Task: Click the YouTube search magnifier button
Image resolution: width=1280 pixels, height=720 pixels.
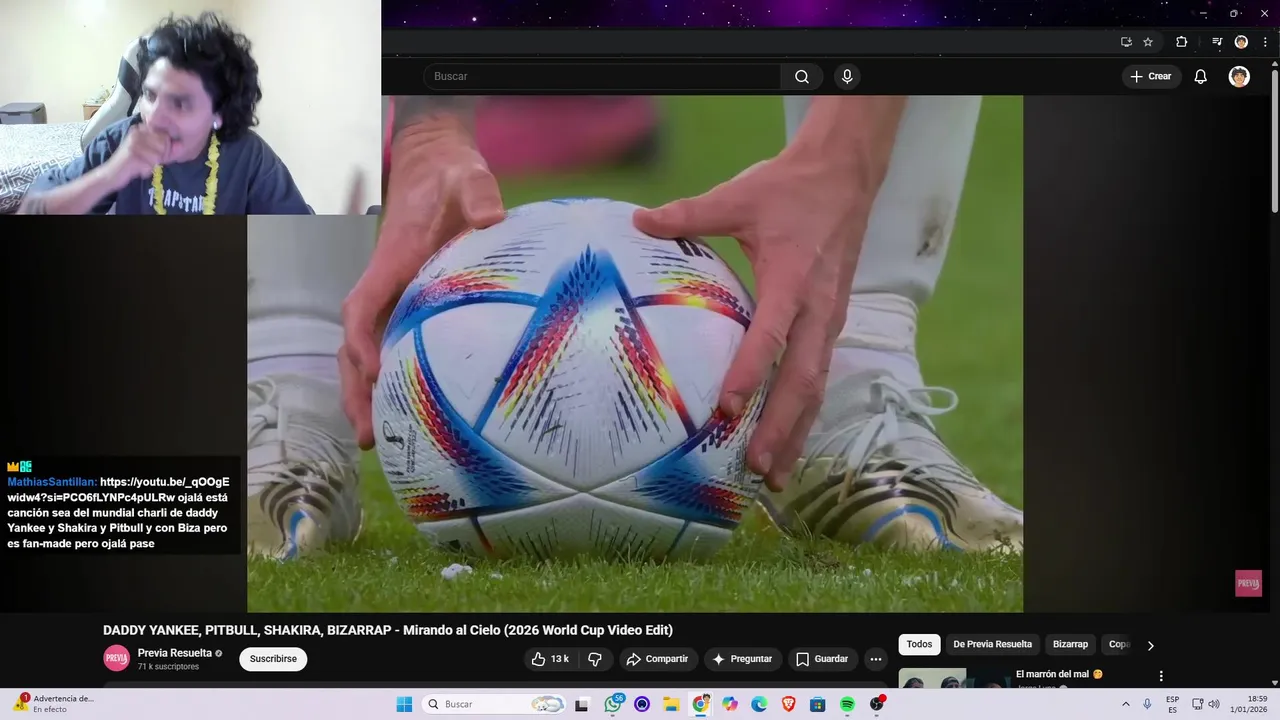Action: 802,77
